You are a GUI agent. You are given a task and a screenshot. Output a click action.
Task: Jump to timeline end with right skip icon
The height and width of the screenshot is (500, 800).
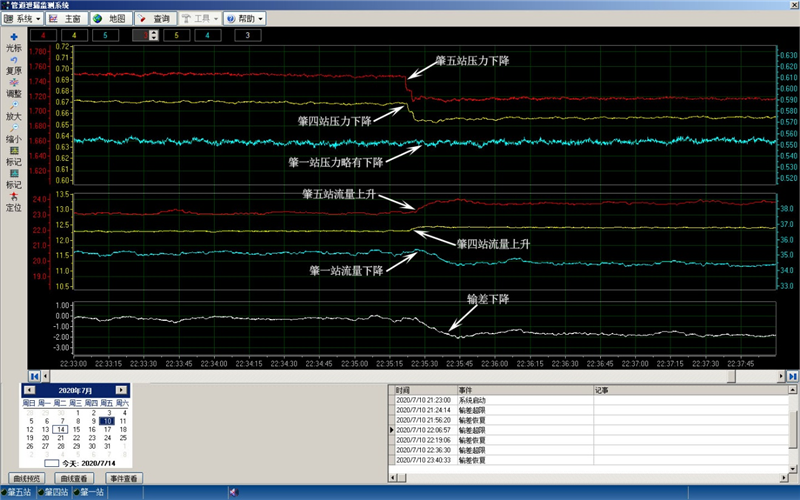793,375
